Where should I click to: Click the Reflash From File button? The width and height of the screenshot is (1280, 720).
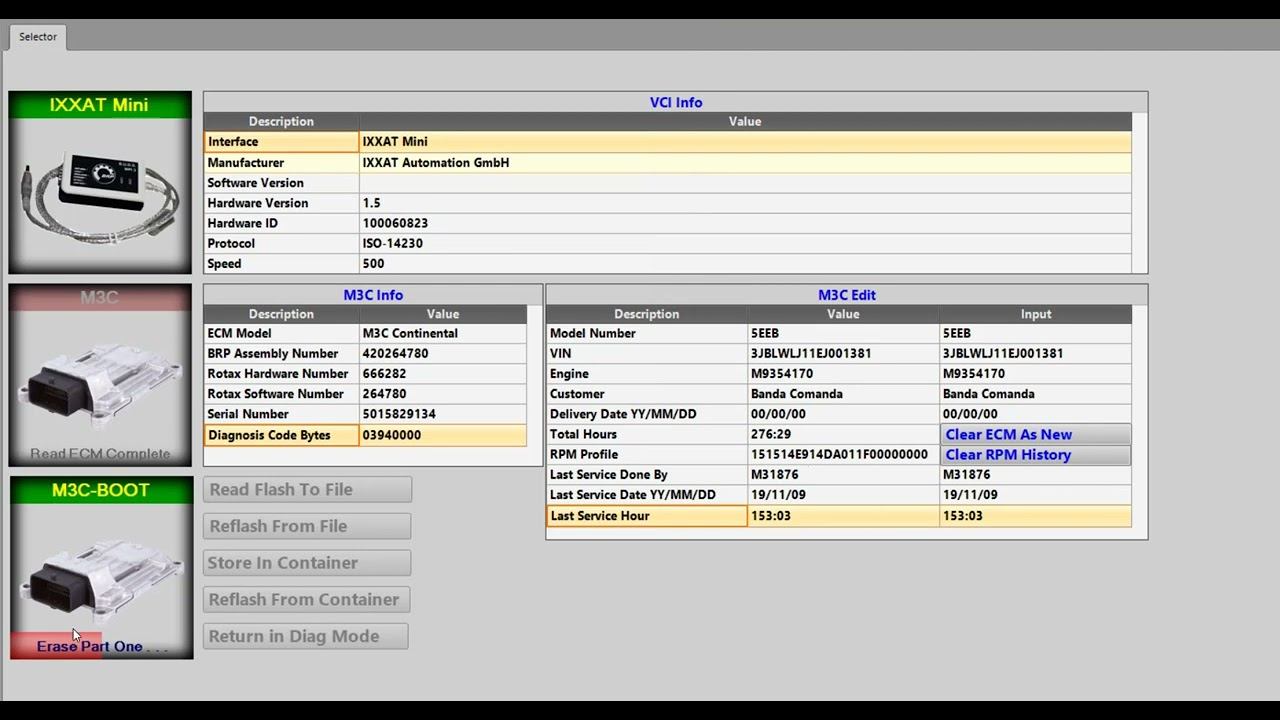point(307,526)
